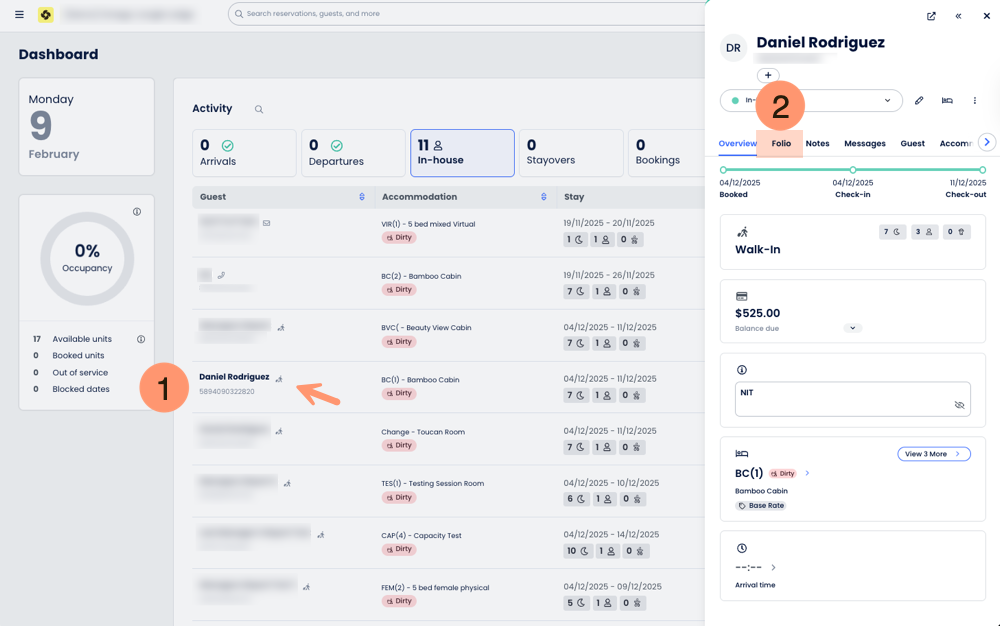Click the pencil edit reservation icon
The width and height of the screenshot is (1000, 626).
pyautogui.click(x=919, y=101)
